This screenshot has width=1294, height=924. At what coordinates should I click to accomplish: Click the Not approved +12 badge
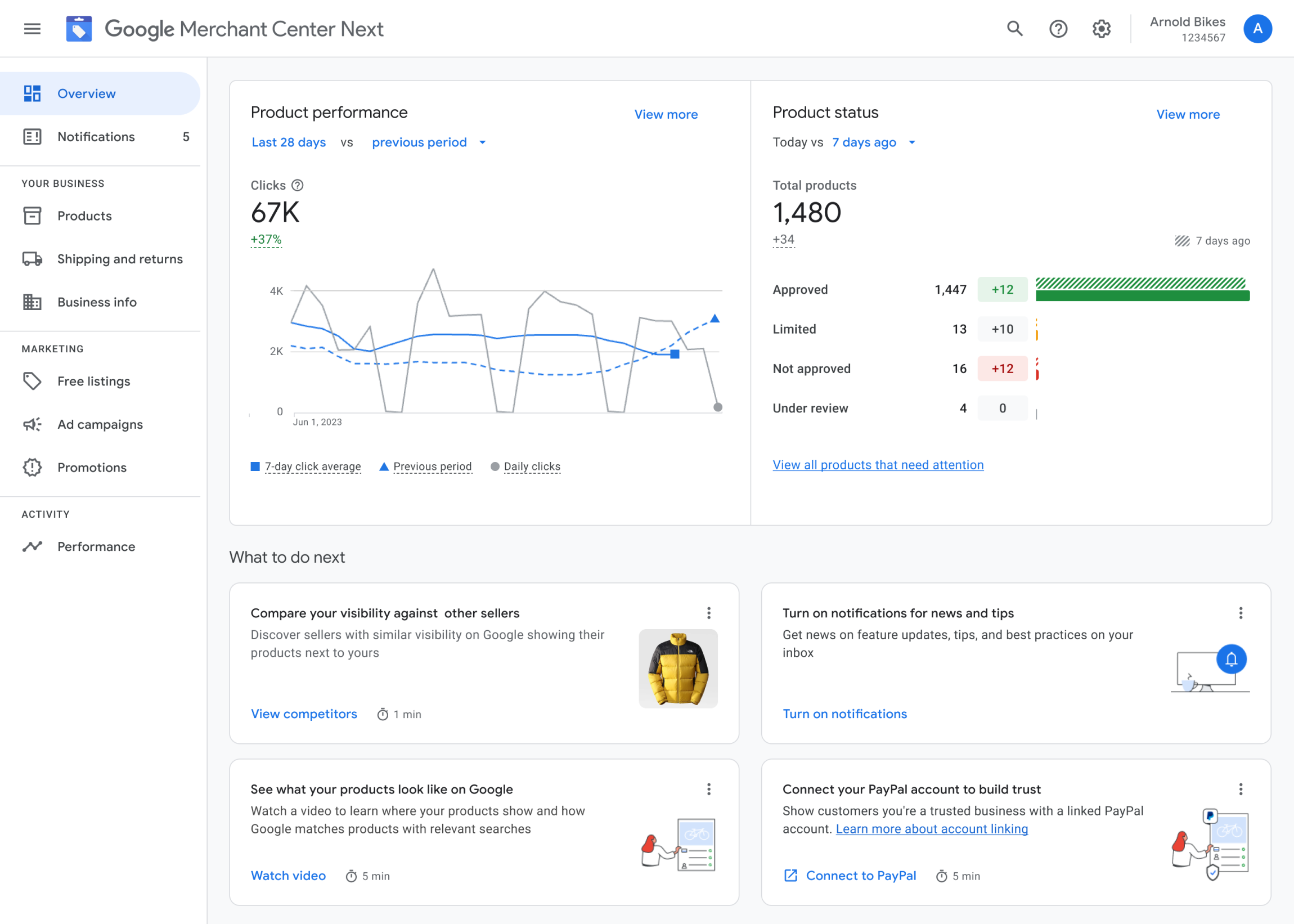click(x=1002, y=369)
